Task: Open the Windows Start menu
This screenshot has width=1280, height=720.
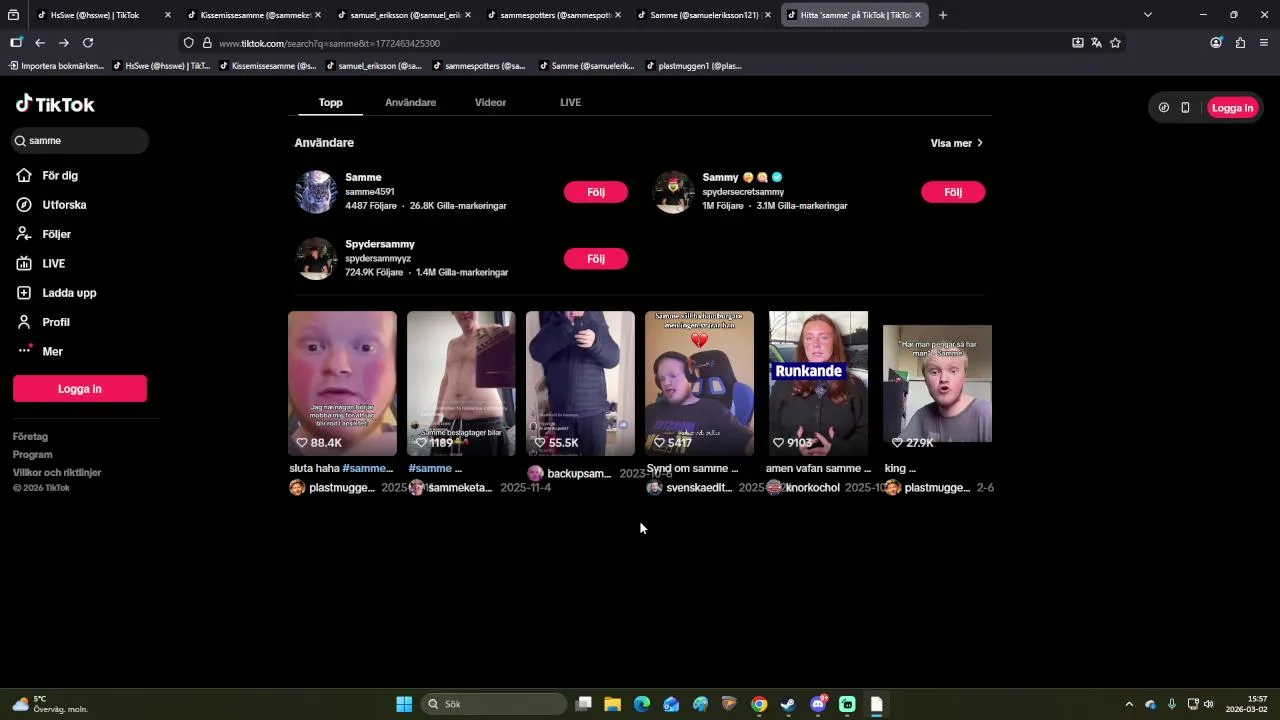Action: 404,704
